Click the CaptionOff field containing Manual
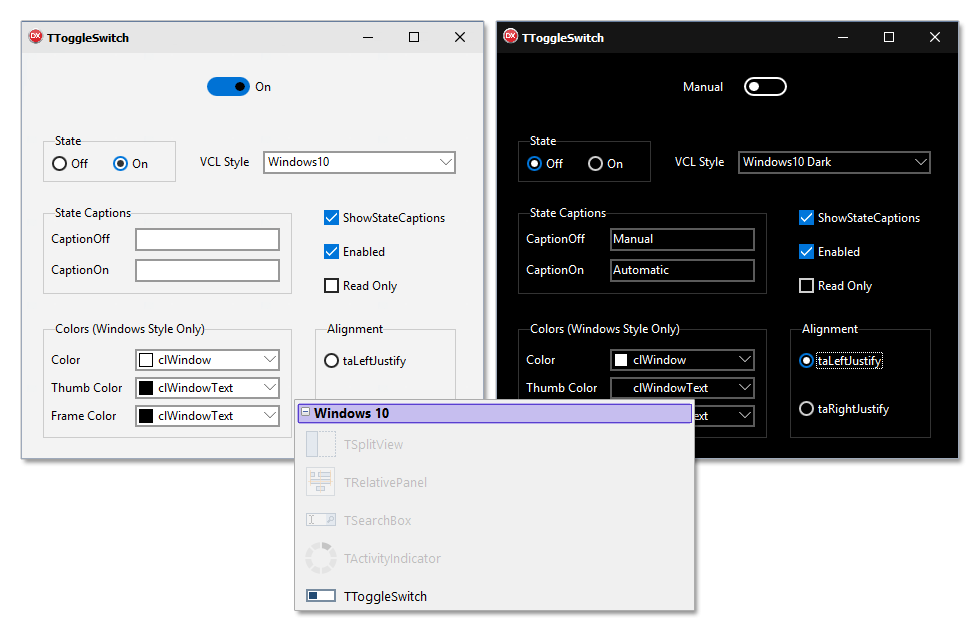The height and width of the screenshot is (622, 974). point(682,239)
